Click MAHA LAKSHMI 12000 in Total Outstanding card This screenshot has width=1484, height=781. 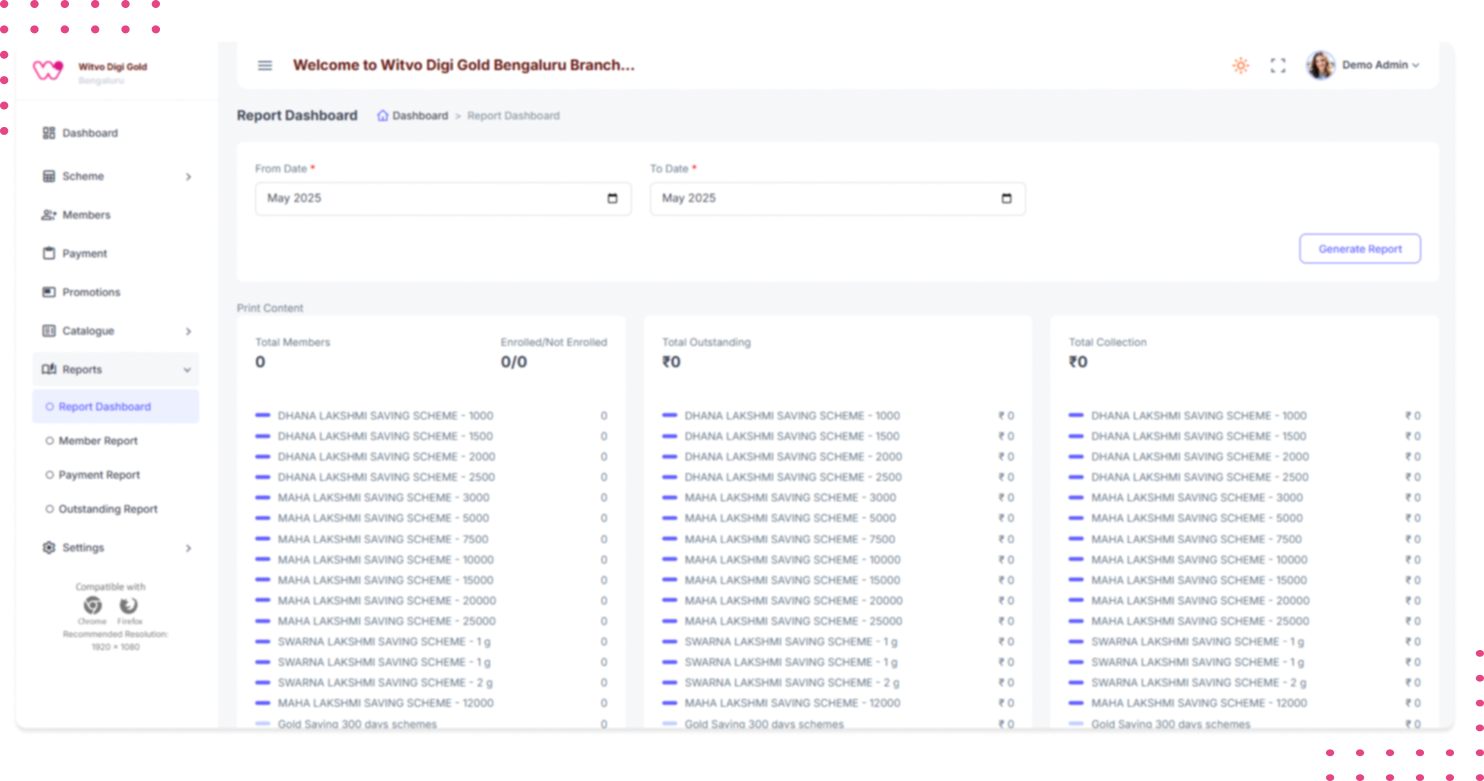coord(792,703)
